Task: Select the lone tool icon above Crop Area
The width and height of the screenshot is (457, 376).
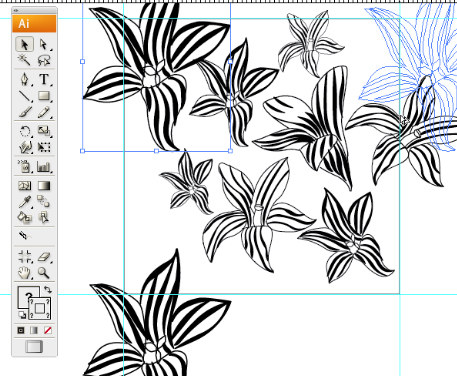Action: pyautogui.click(x=24, y=236)
